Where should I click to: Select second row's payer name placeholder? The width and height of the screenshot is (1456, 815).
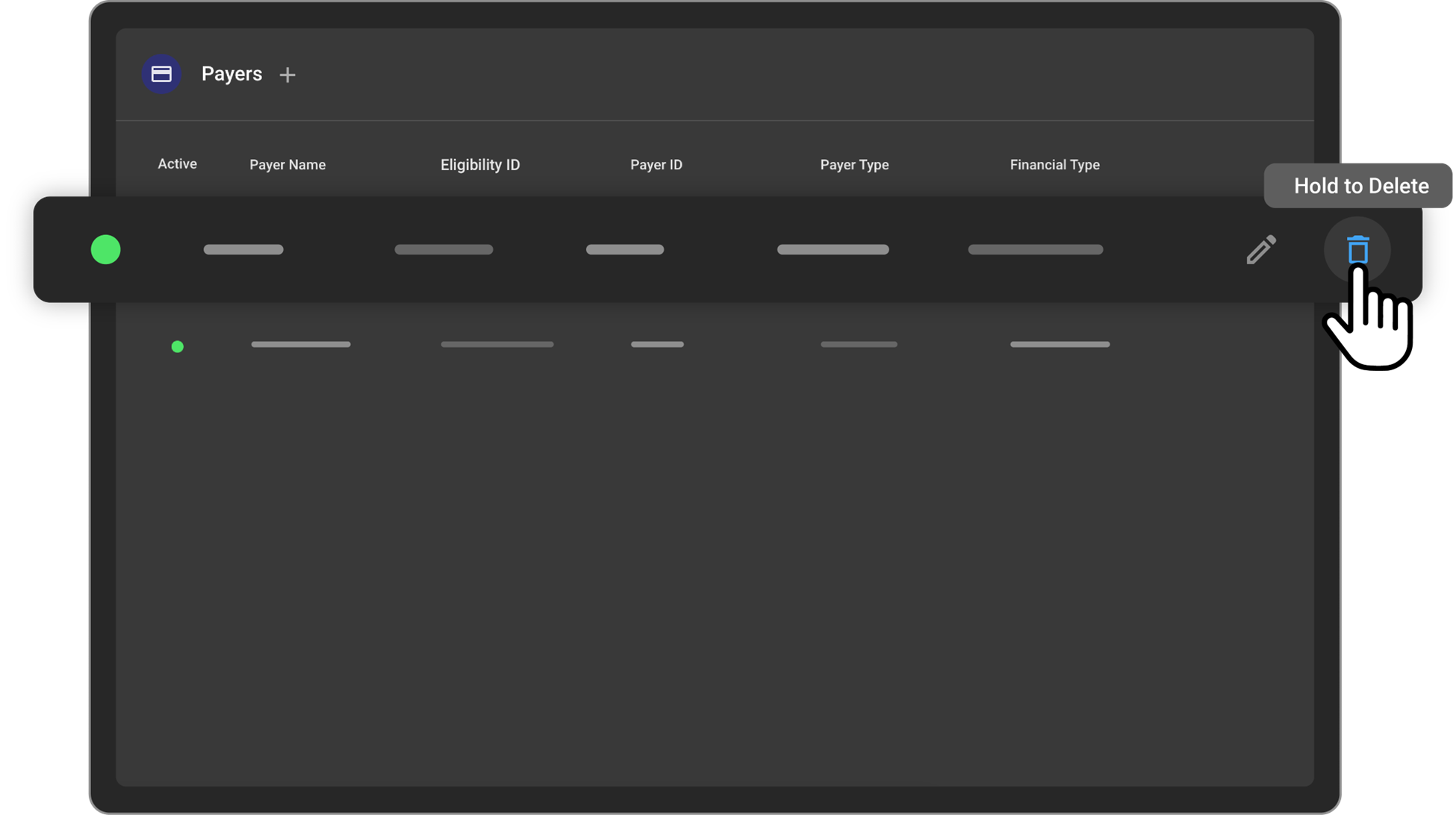click(301, 344)
